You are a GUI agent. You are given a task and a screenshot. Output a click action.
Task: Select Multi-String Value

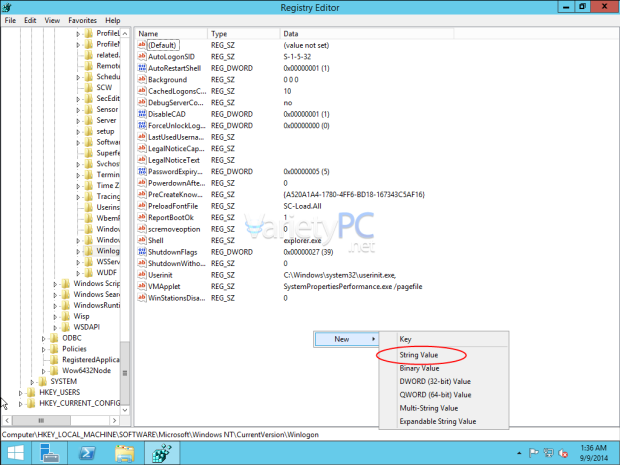click(x=444, y=408)
